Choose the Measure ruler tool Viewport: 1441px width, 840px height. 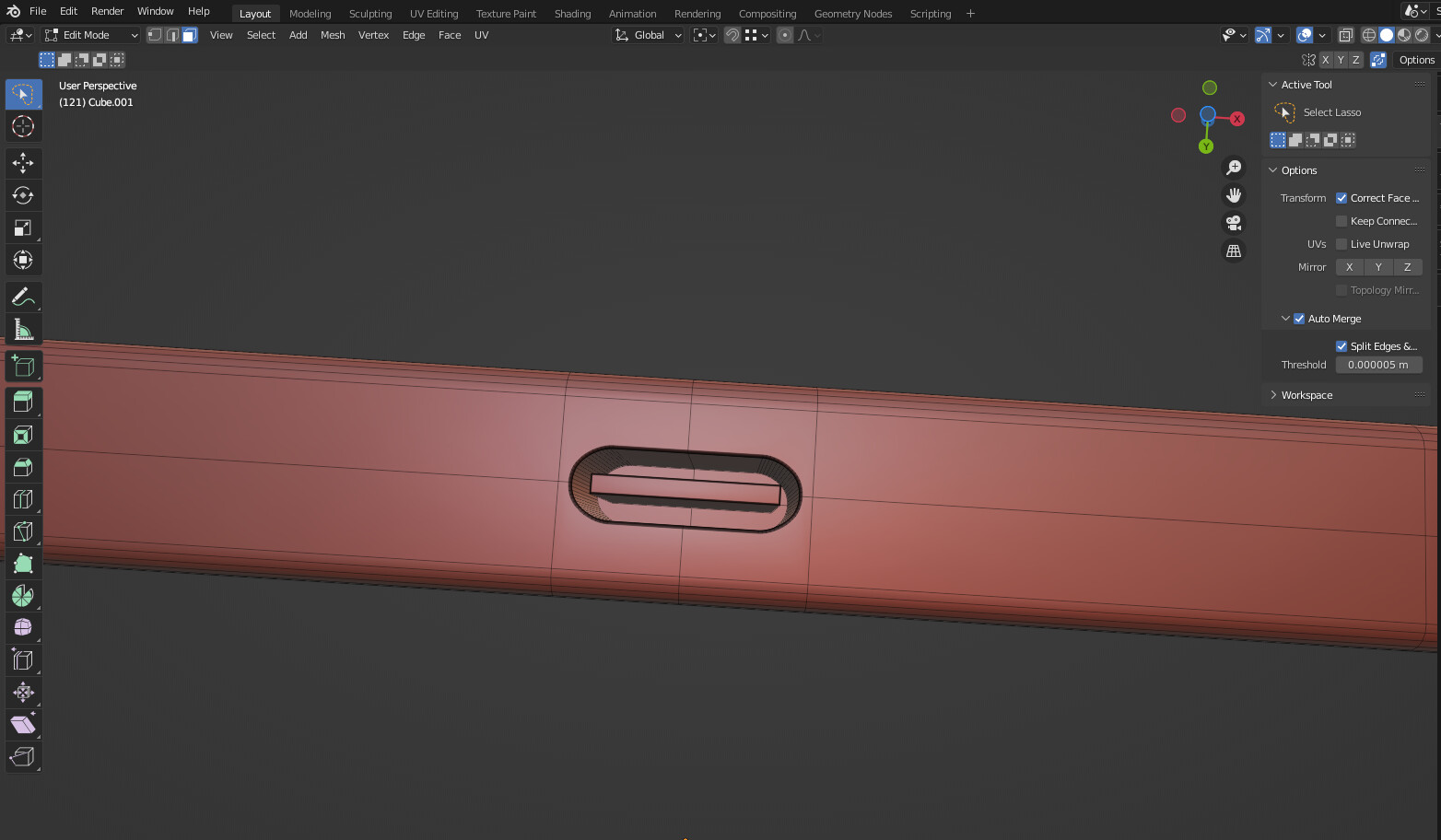[x=23, y=329]
